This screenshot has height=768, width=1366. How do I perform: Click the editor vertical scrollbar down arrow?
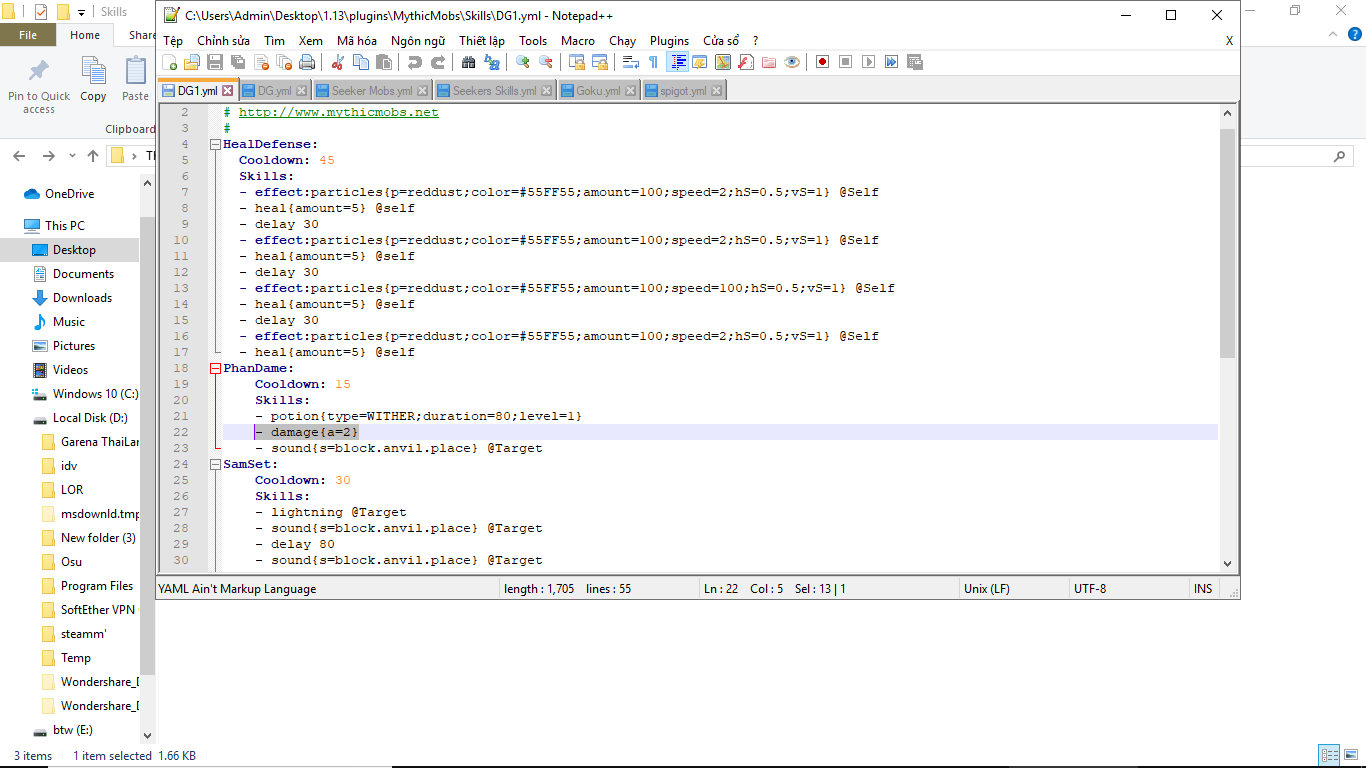[x=1228, y=563]
